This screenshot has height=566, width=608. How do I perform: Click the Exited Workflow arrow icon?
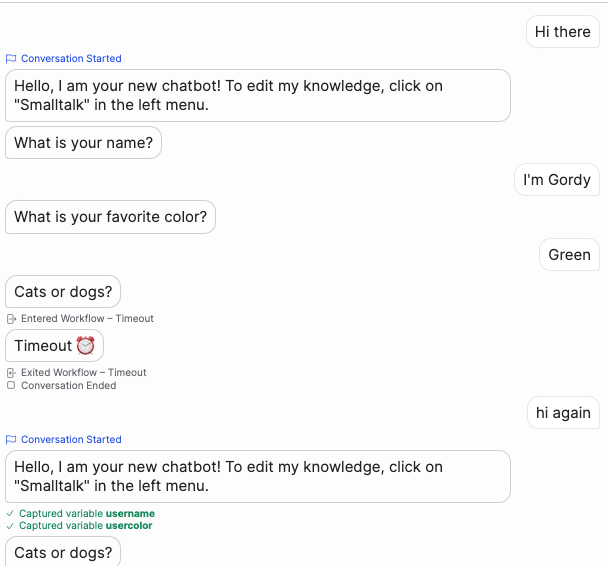[11, 373]
